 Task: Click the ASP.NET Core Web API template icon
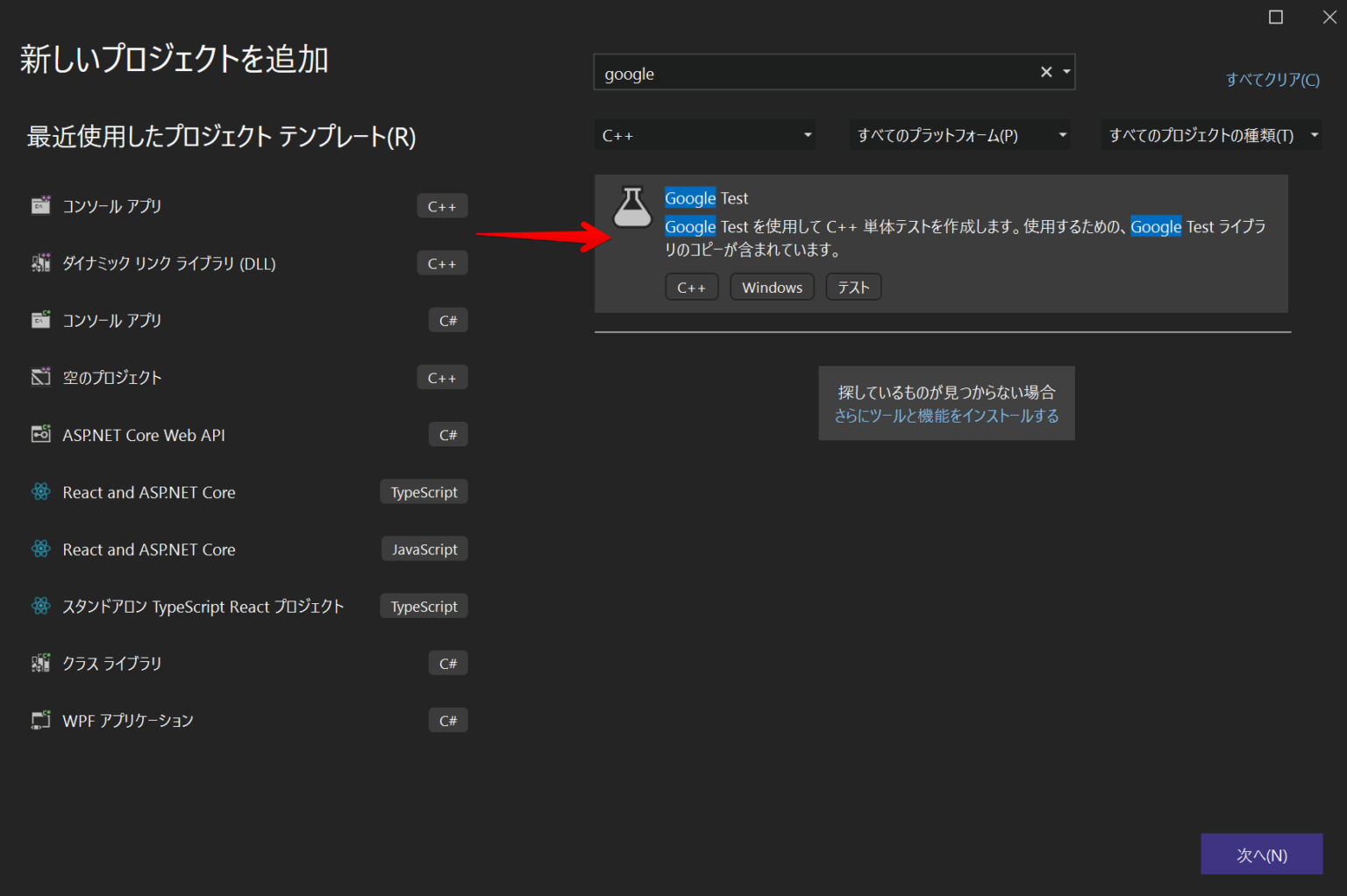(40, 433)
